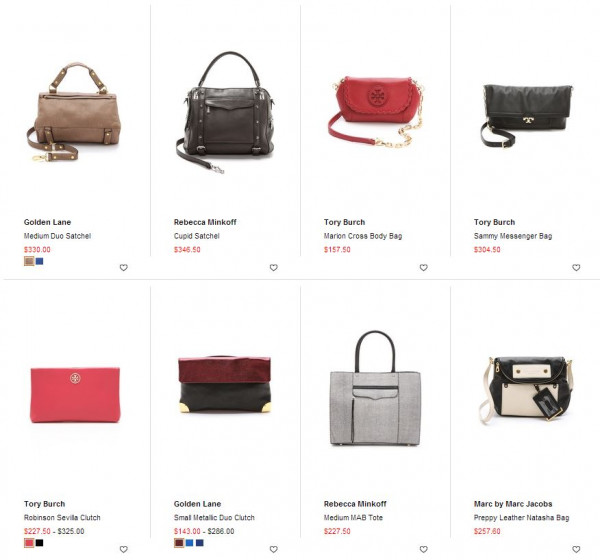Favorite the Golden Lane Medium Duo Satchel heart

pos(124,268)
